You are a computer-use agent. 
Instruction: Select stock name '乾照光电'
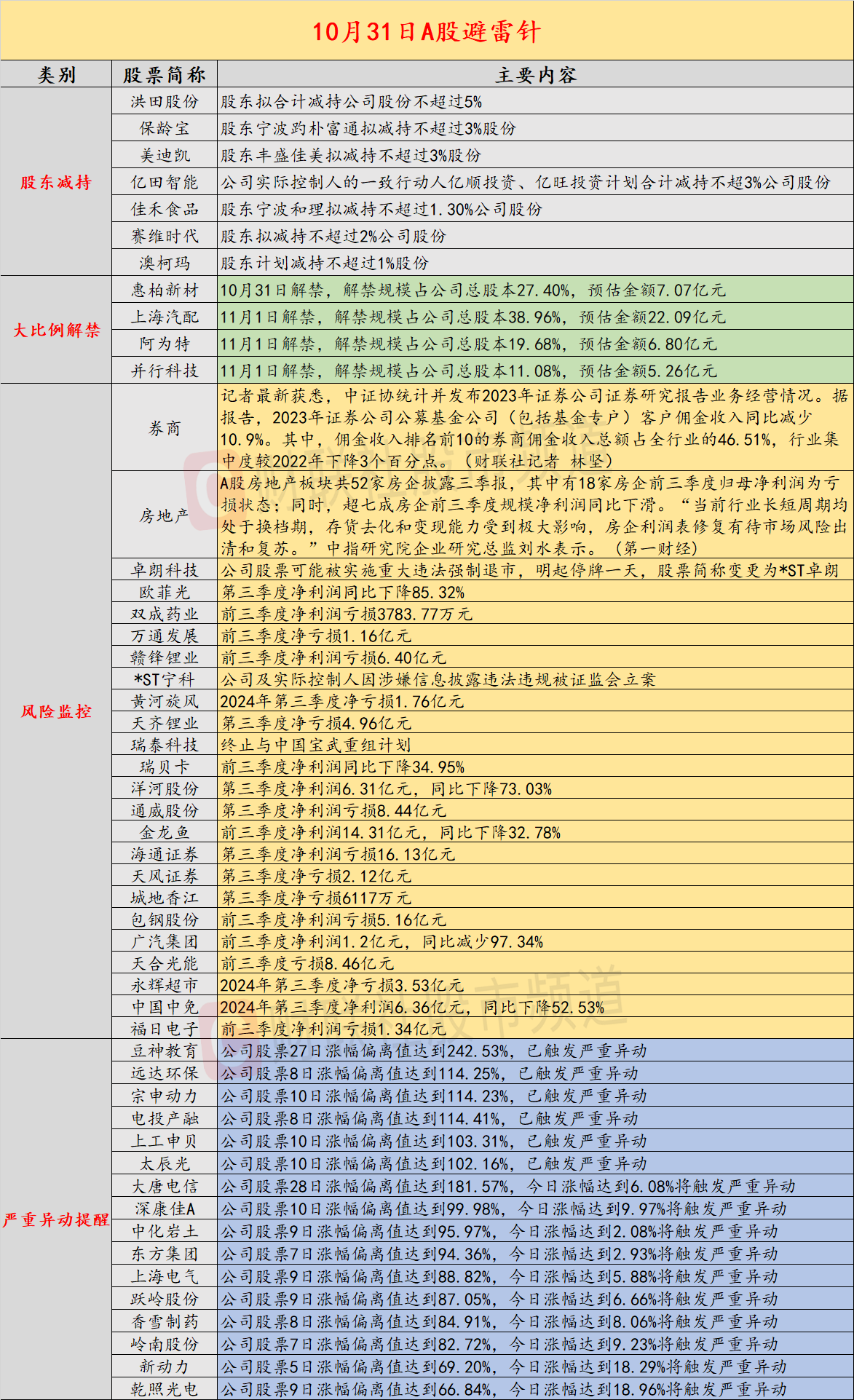click(165, 1390)
